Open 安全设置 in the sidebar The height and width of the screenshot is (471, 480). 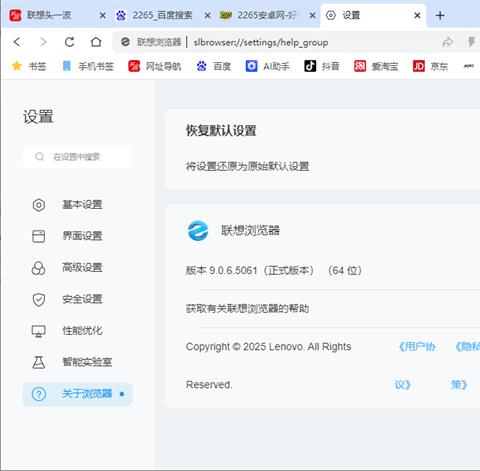(x=77, y=299)
